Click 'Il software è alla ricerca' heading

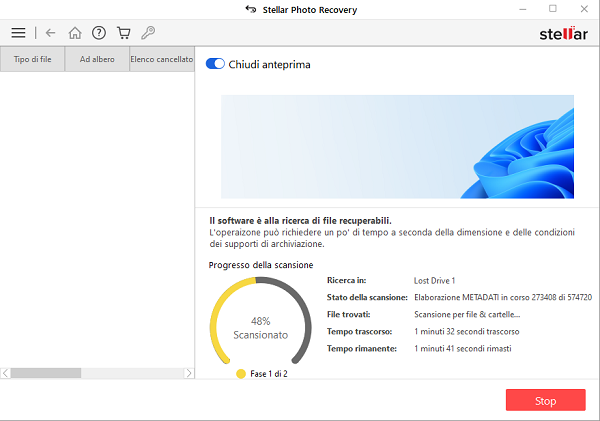coord(300,221)
